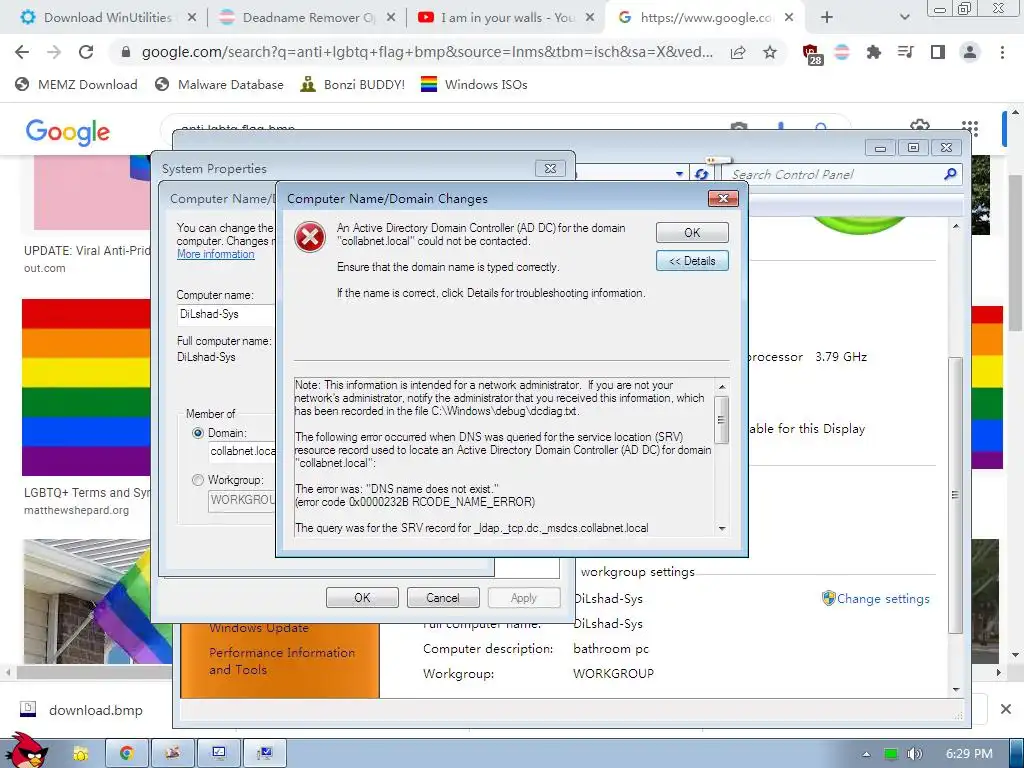Close the downloads bar with the X
The width and height of the screenshot is (1024, 768).
1006,709
